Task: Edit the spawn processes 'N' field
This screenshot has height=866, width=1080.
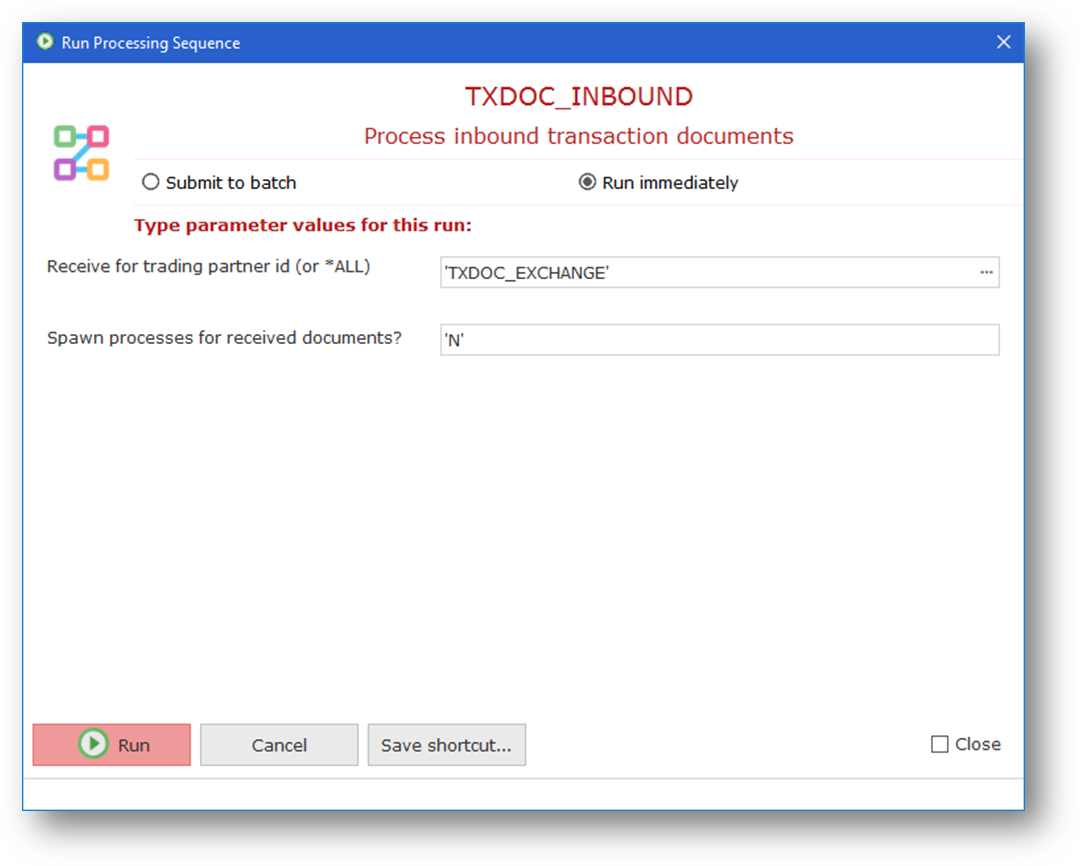Action: [x=720, y=340]
